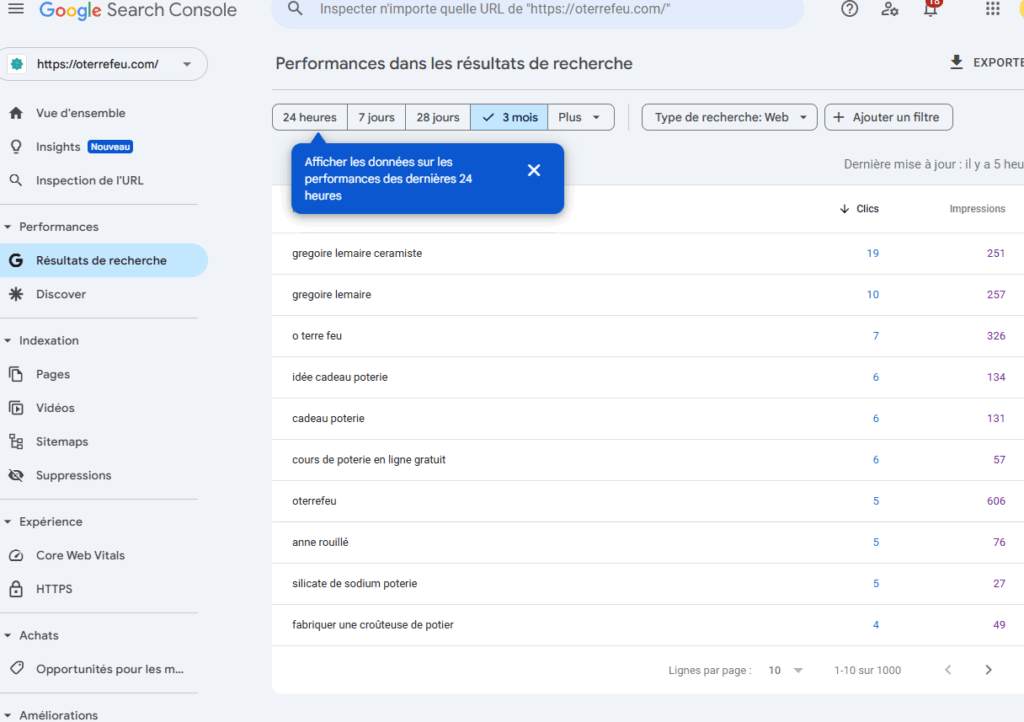Go to next page of results
1024x722 pixels.
point(988,670)
